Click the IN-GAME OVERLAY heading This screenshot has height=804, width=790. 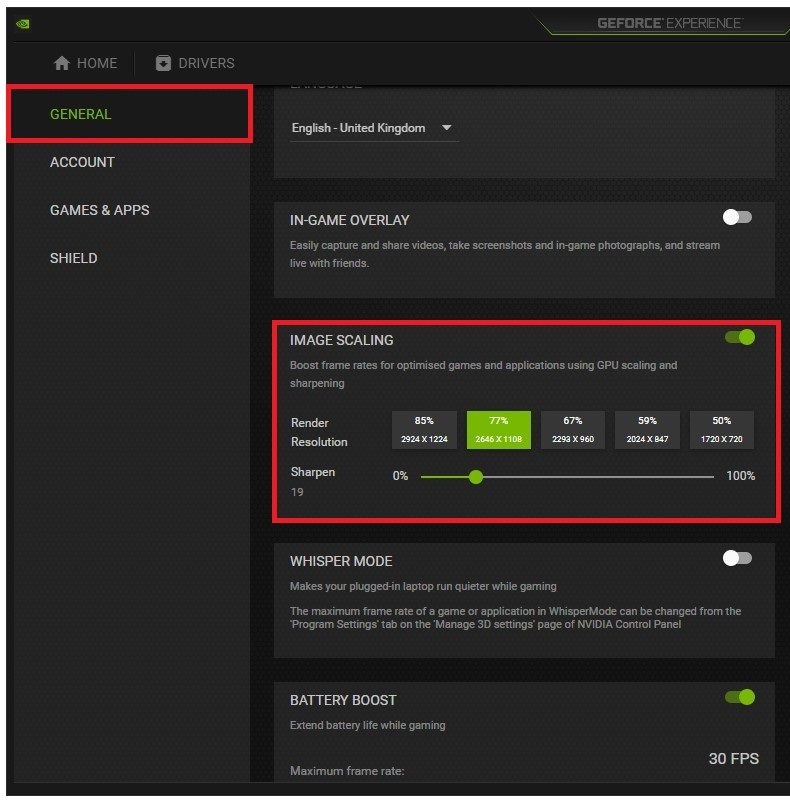click(350, 220)
